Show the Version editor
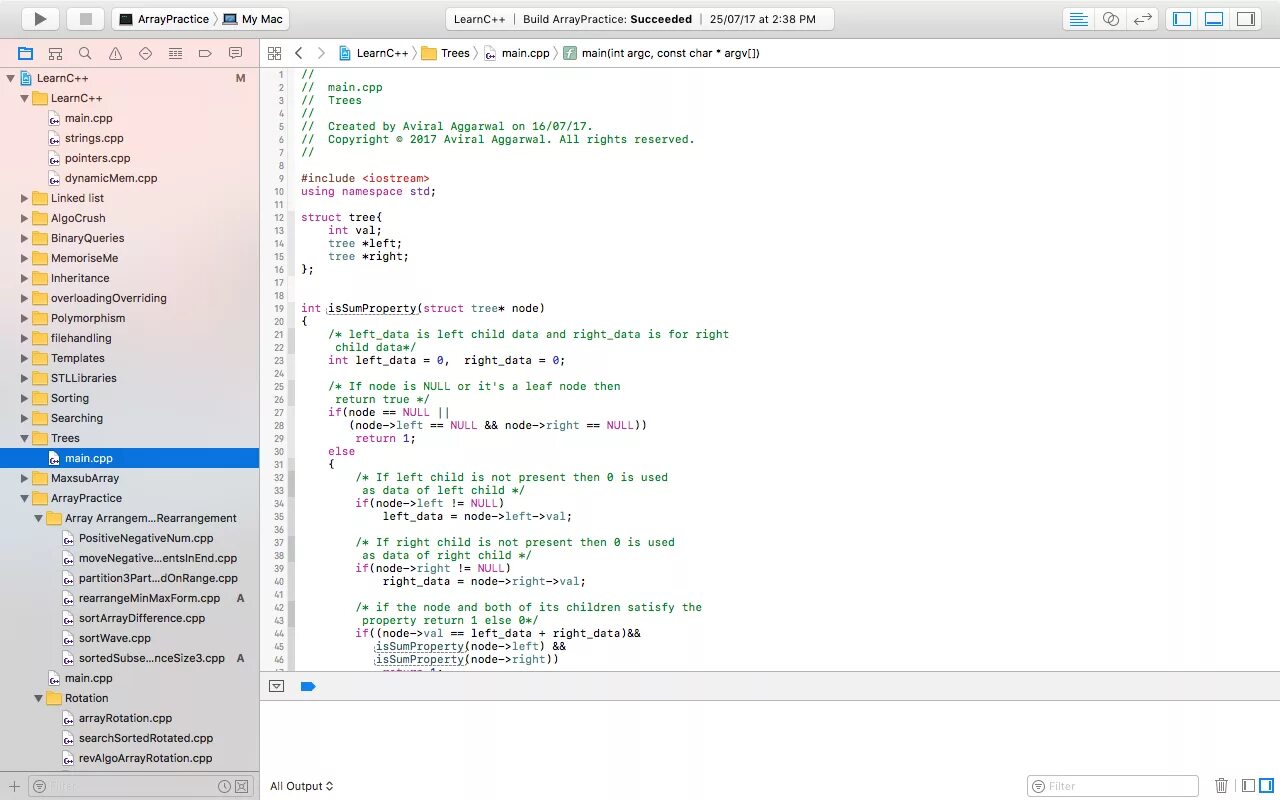Screen dimensions: 1280x800 (1142, 19)
